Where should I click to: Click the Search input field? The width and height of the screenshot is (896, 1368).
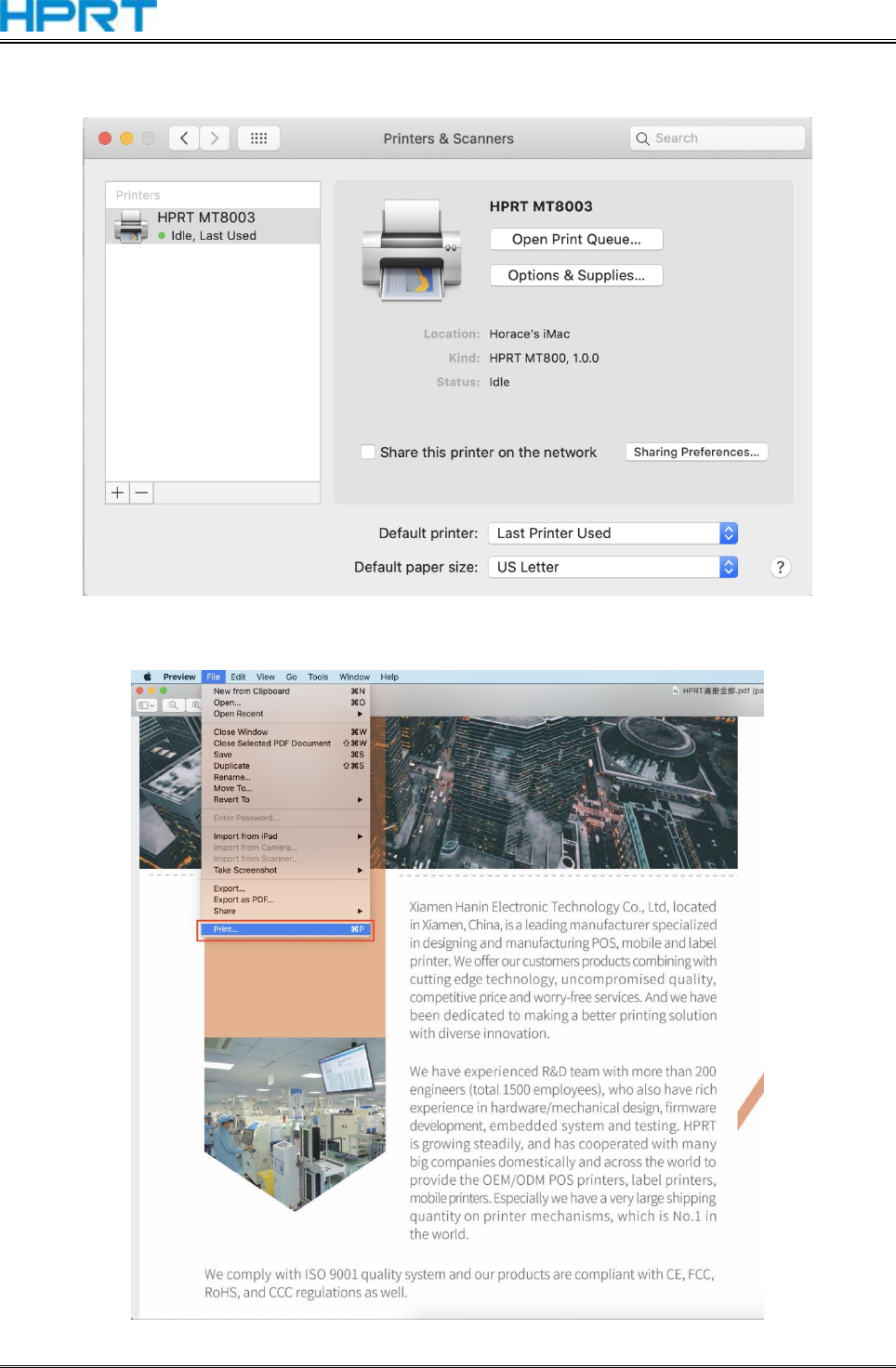tap(717, 138)
